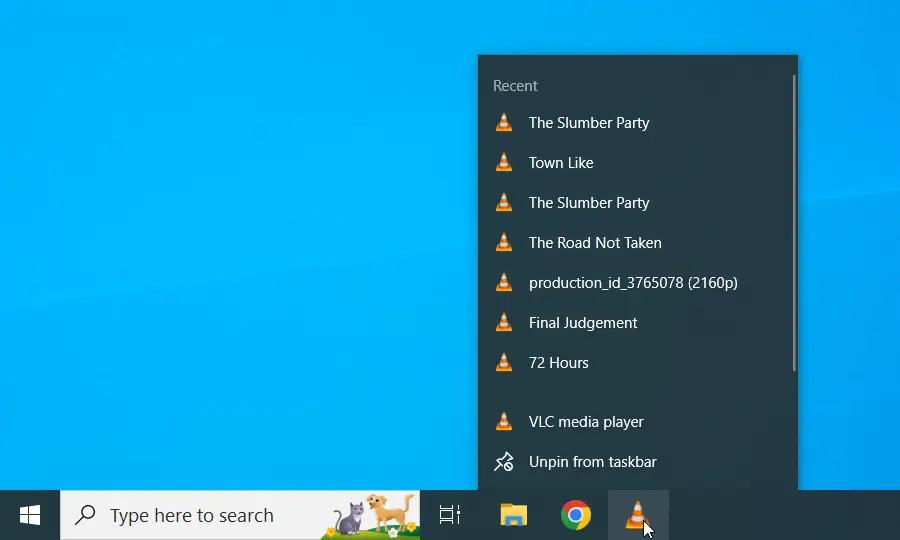The image size is (900, 540).
Task: Click the jump list vertical scrollbar
Action: click(x=794, y=223)
